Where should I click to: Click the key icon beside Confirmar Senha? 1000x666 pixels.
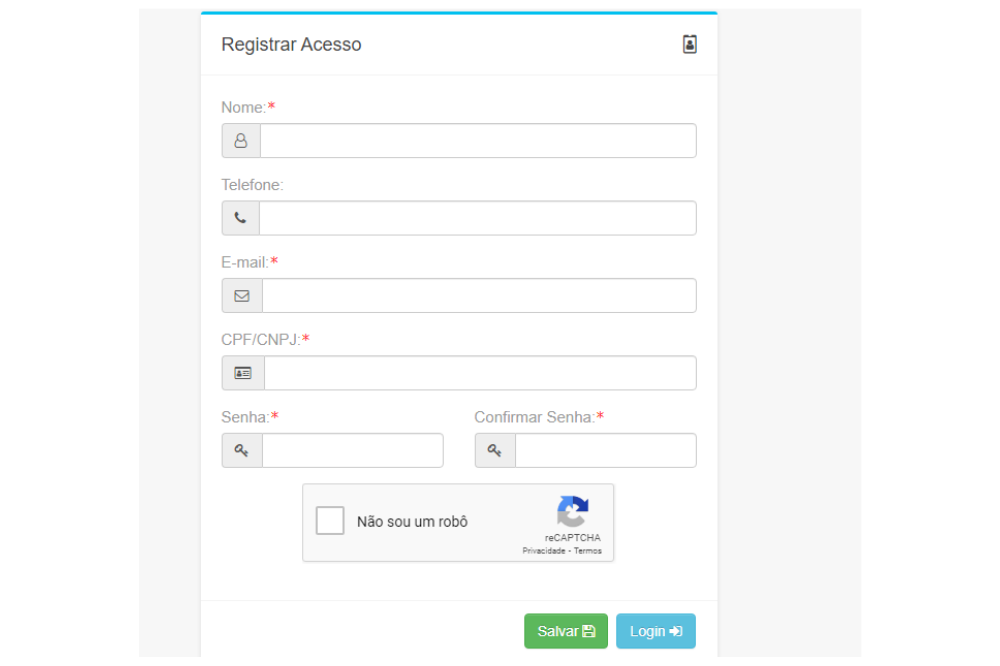point(495,451)
